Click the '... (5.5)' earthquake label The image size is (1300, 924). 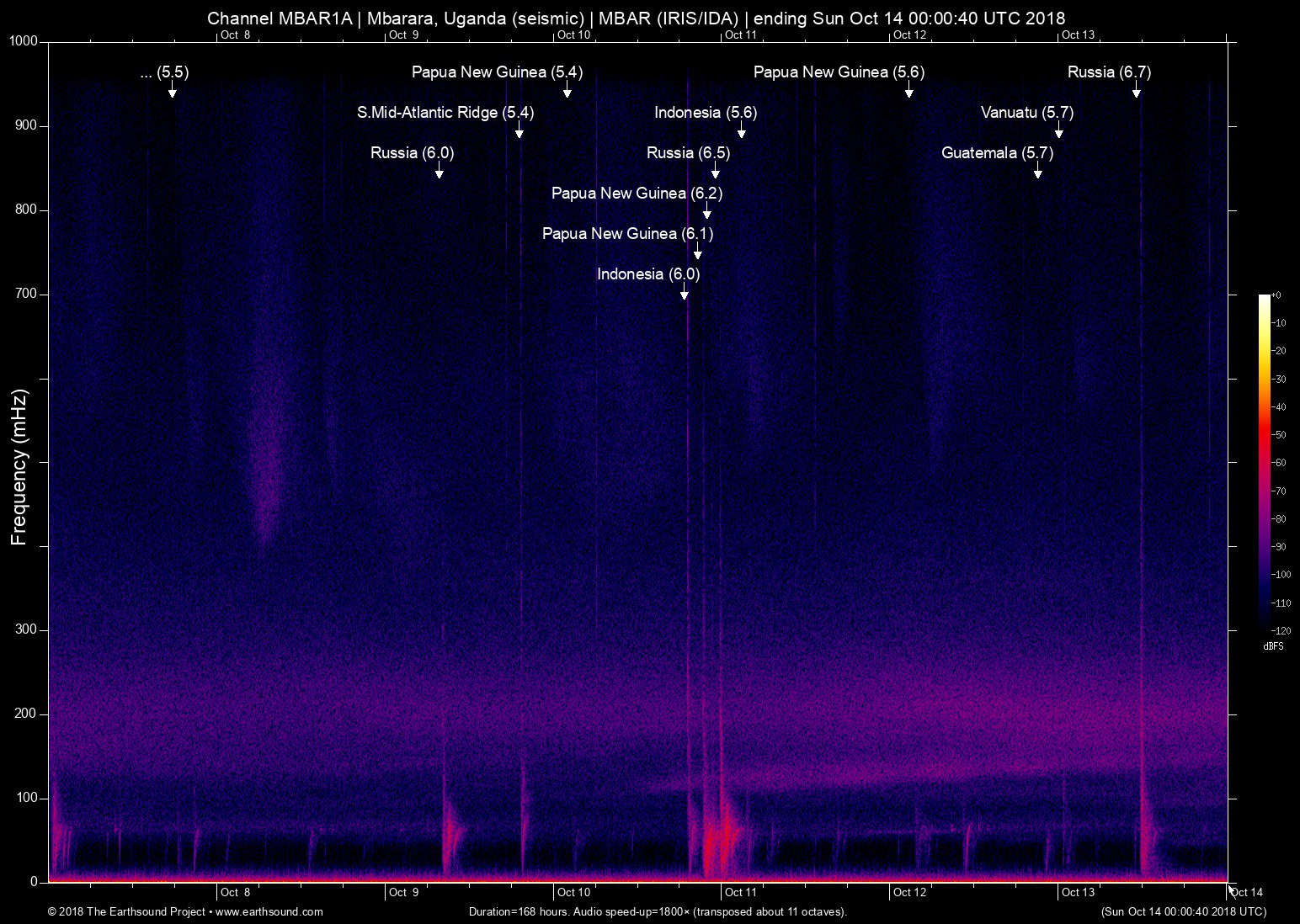164,72
